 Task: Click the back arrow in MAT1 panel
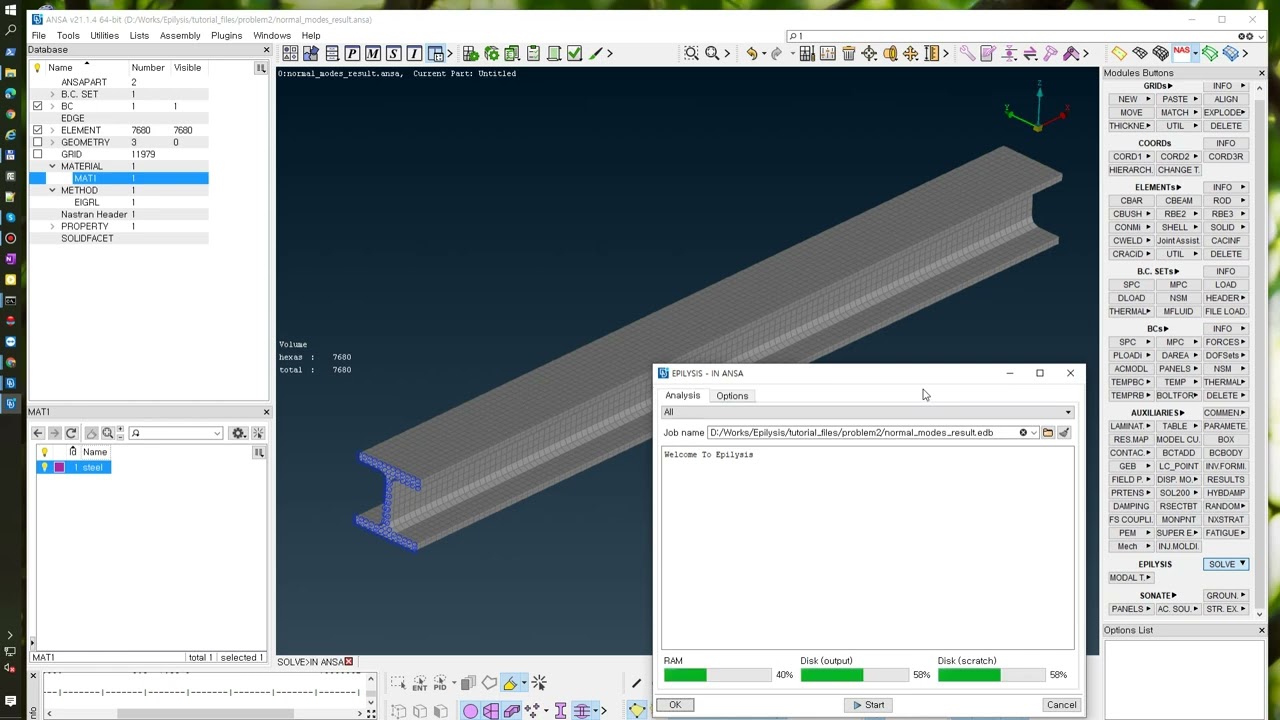38,433
